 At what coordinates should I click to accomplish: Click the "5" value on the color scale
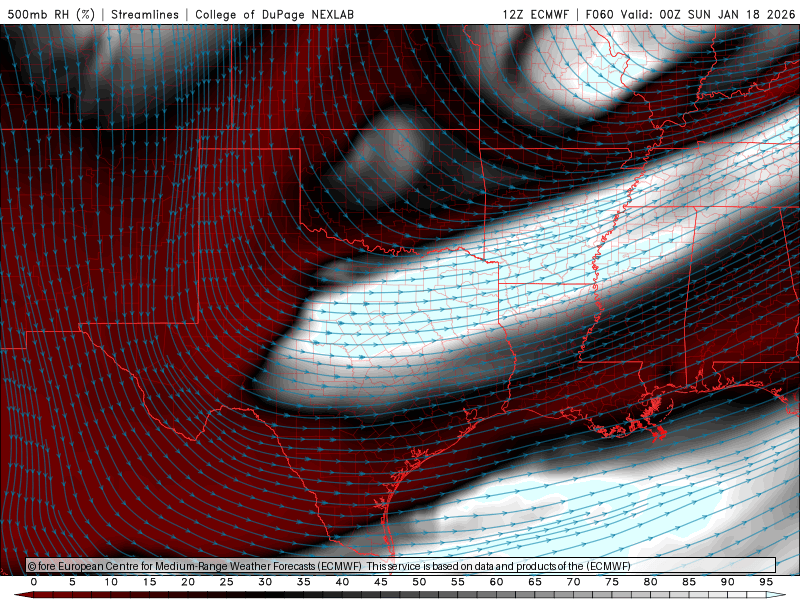point(72,582)
